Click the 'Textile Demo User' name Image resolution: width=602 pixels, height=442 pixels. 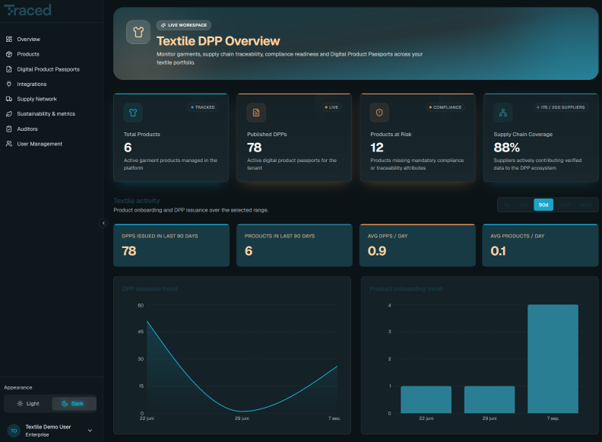point(48,427)
